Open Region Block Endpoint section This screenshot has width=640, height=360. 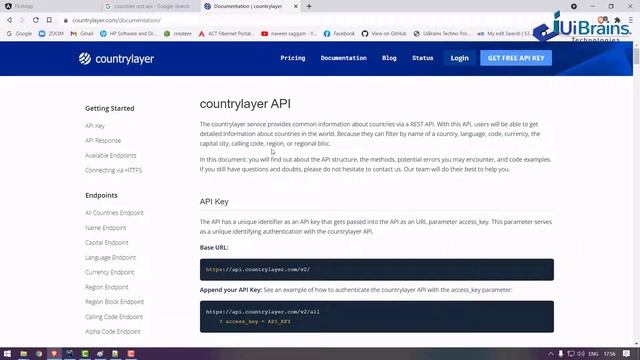(114, 302)
